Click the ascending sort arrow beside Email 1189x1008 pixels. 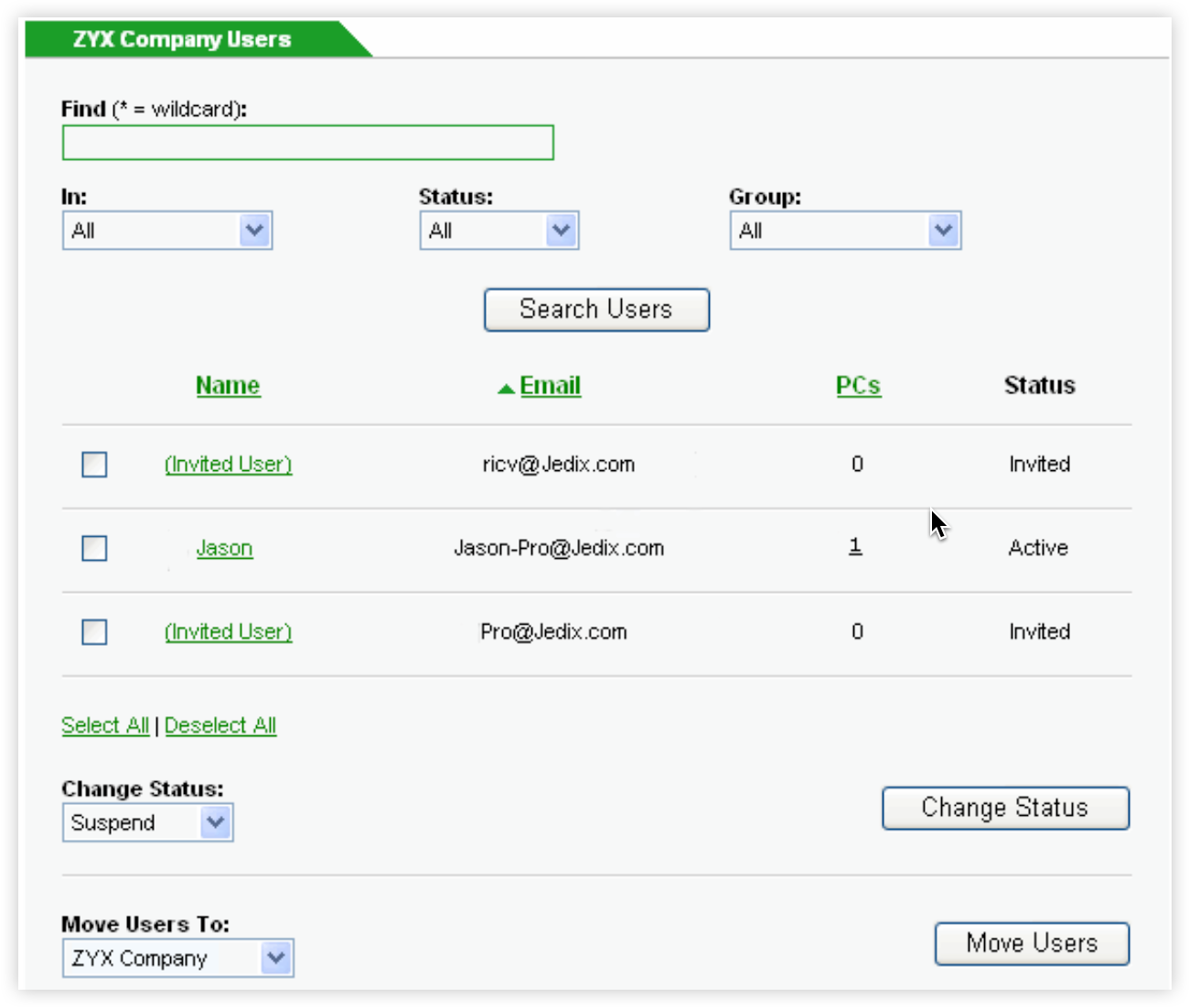coord(504,386)
